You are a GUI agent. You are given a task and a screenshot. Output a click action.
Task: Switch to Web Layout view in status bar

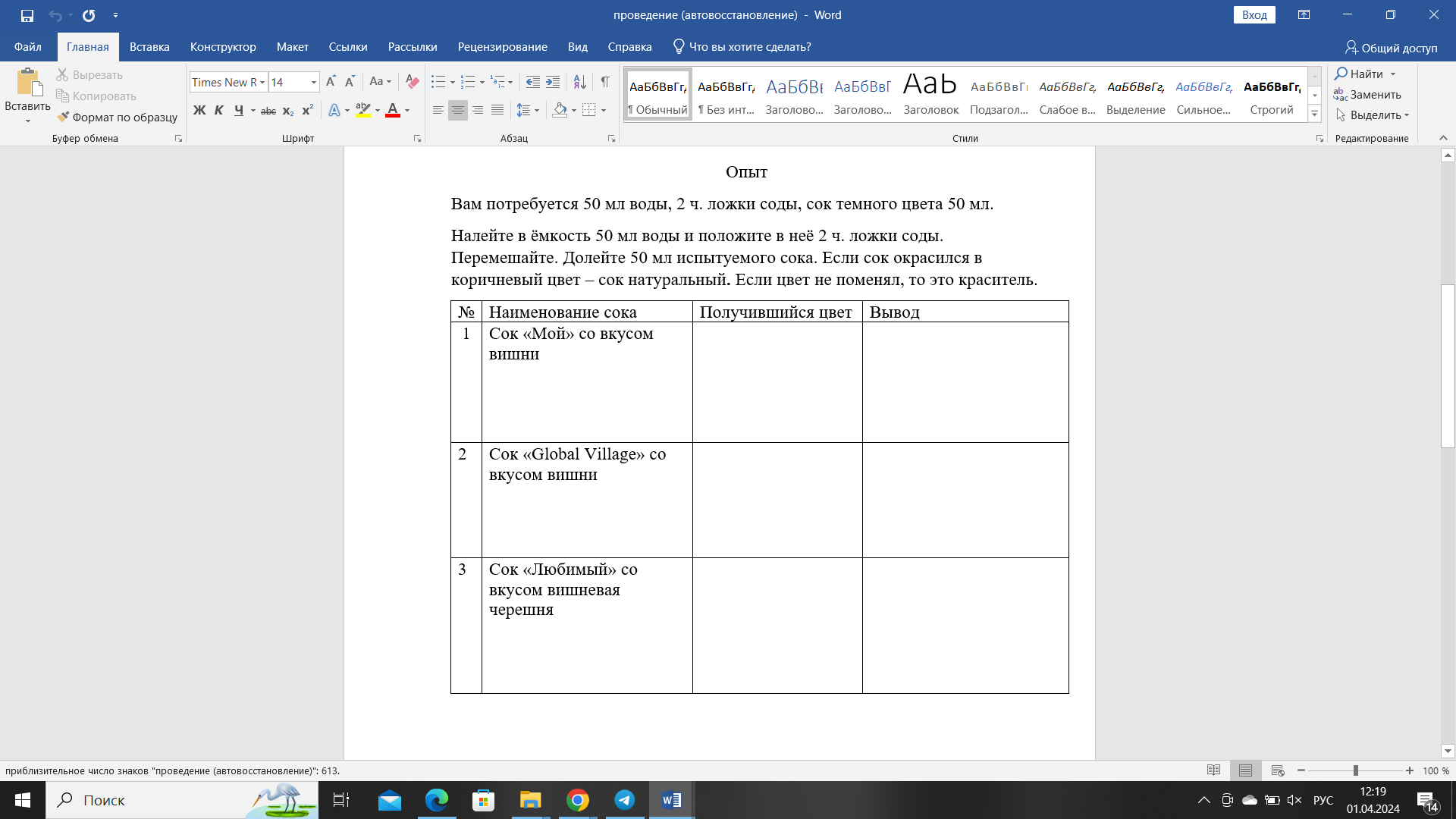point(1278,770)
